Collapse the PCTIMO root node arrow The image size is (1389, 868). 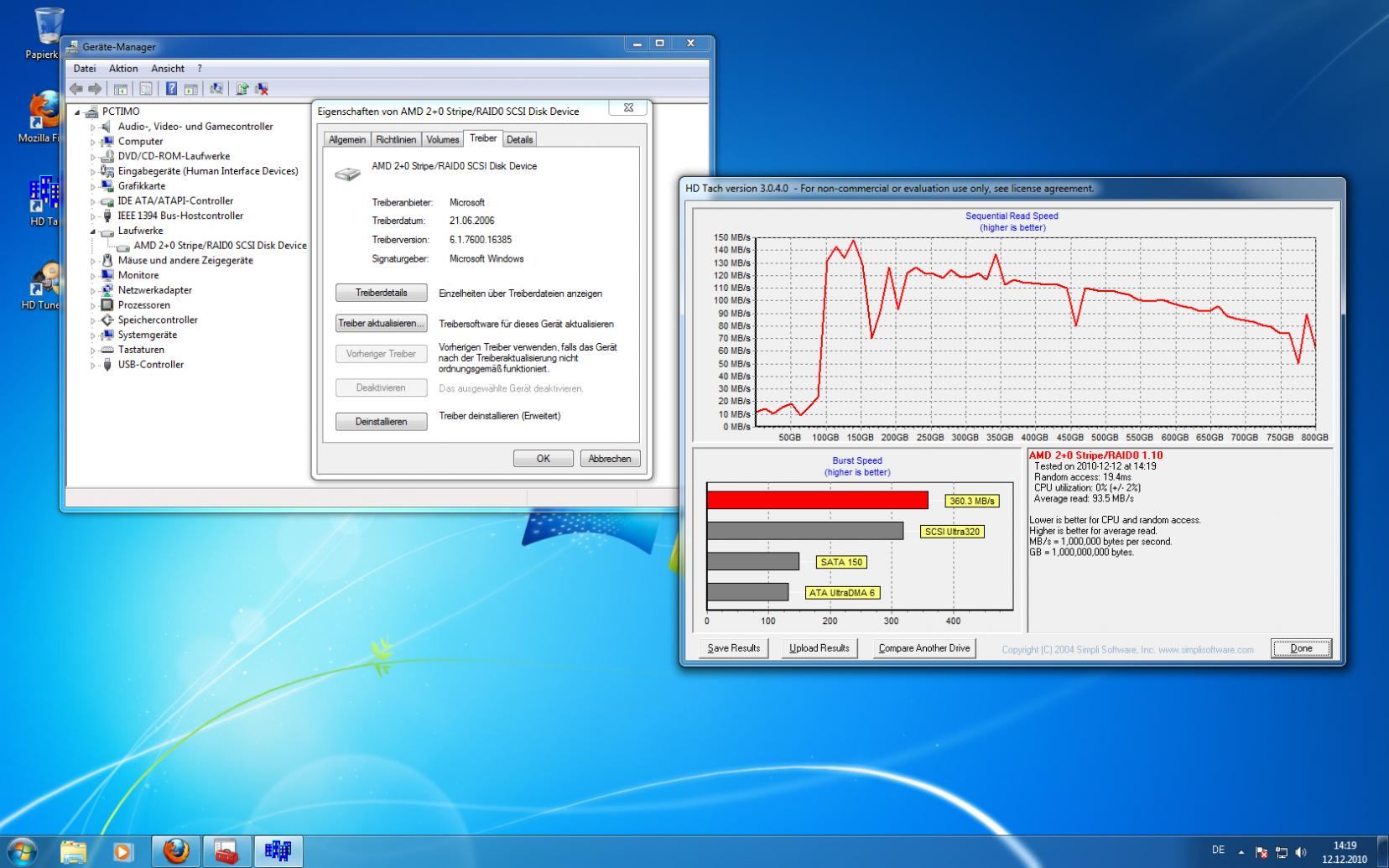78,112
